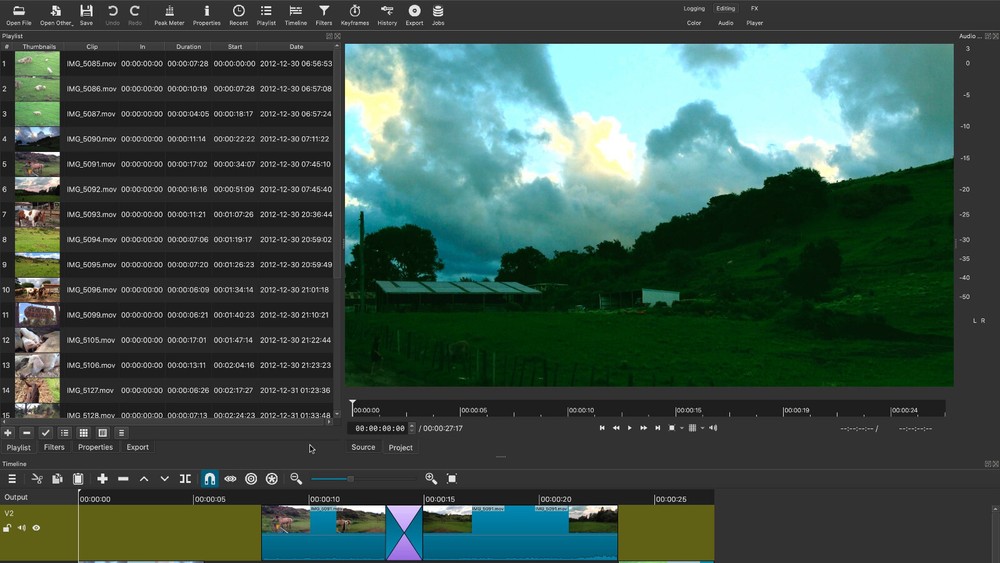Switch the playlist to tiles grid view
Screen dimensions: 1000x563
click(x=84, y=433)
